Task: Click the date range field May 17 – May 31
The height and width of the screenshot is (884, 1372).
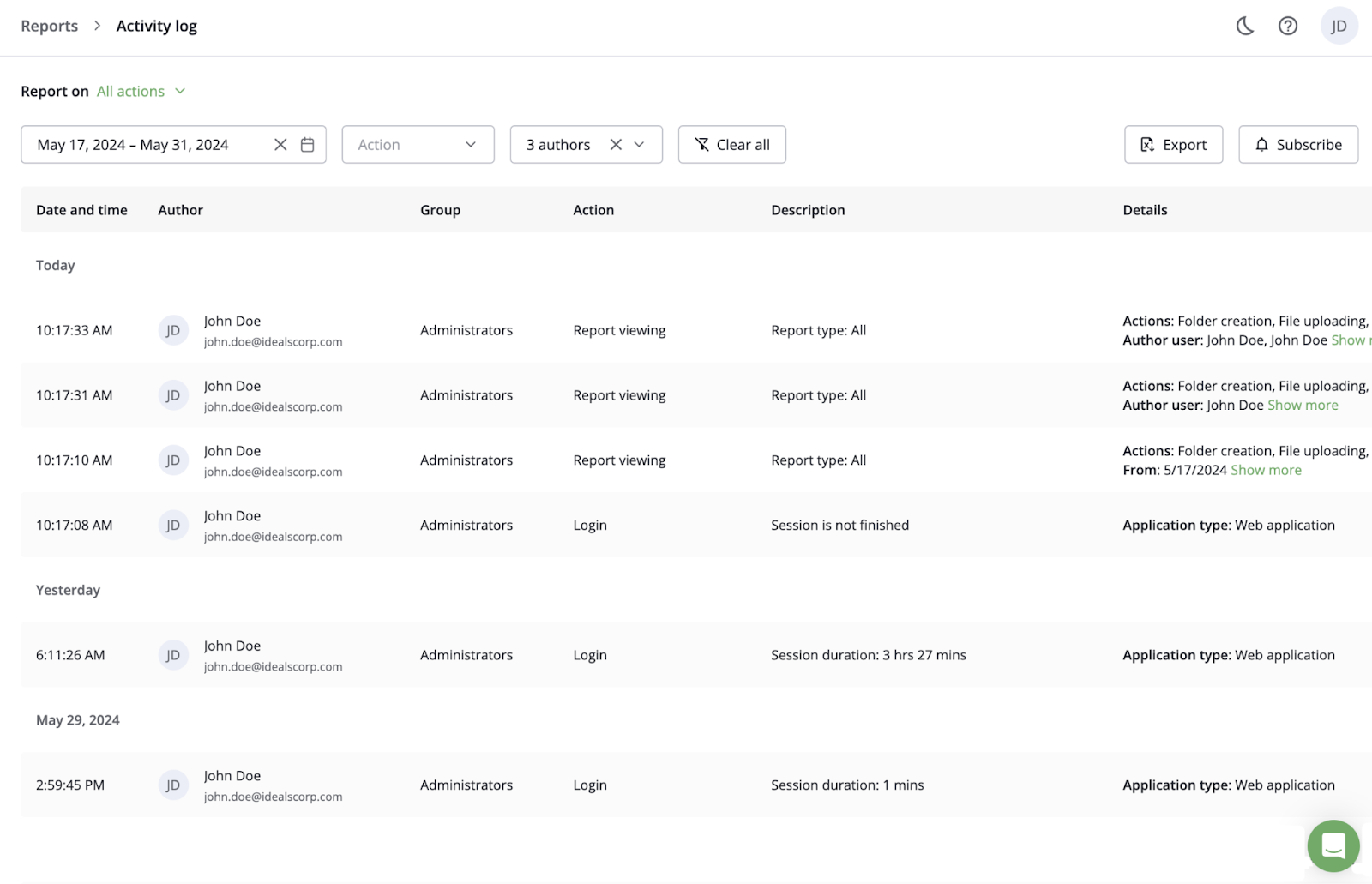Action: 173,145
